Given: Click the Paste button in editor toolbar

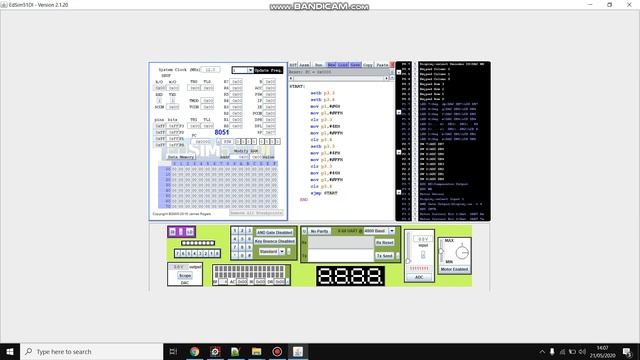Looking at the screenshot, I should click(x=382, y=65).
